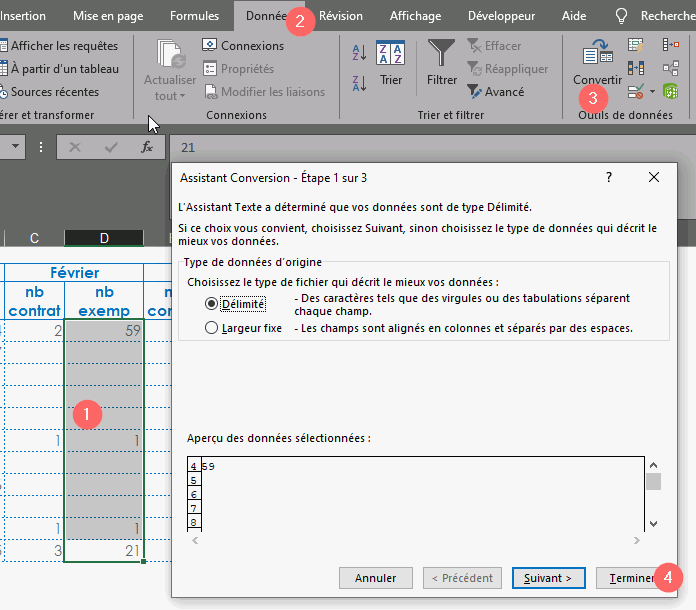Click the Connexions icon in ribbon
The height and width of the screenshot is (610, 696).
pyautogui.click(x=210, y=46)
